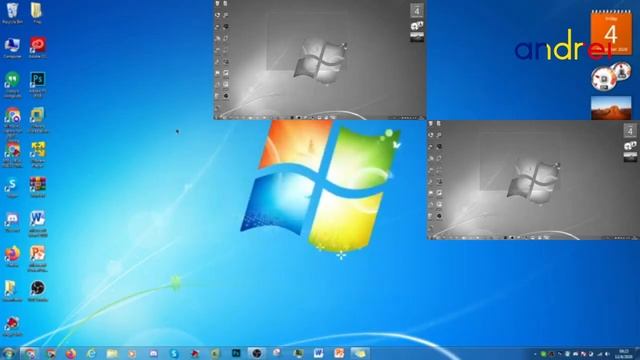This screenshot has height=360, width=640.
Task: Select the Angry Birds desktop shortcut
Action: click(12, 327)
